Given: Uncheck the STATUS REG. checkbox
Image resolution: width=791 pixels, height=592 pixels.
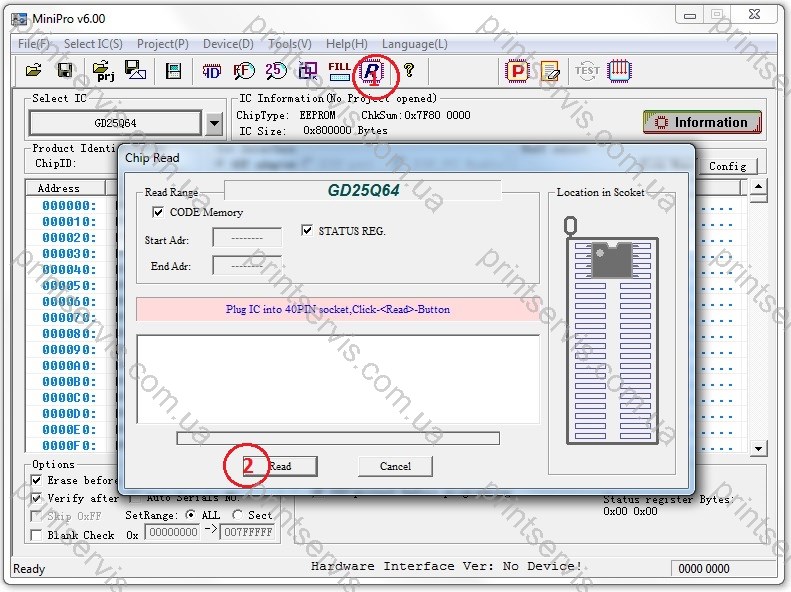Looking at the screenshot, I should click(x=306, y=230).
